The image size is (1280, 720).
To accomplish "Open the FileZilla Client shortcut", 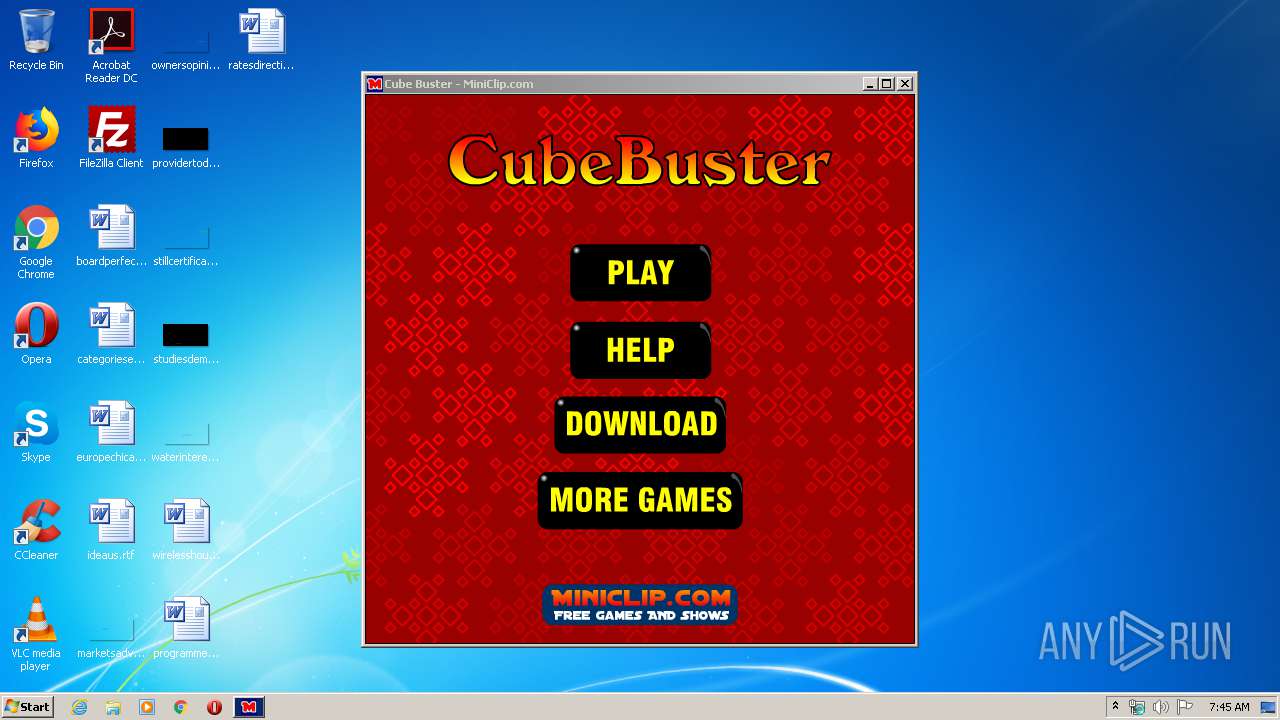I will (111, 138).
